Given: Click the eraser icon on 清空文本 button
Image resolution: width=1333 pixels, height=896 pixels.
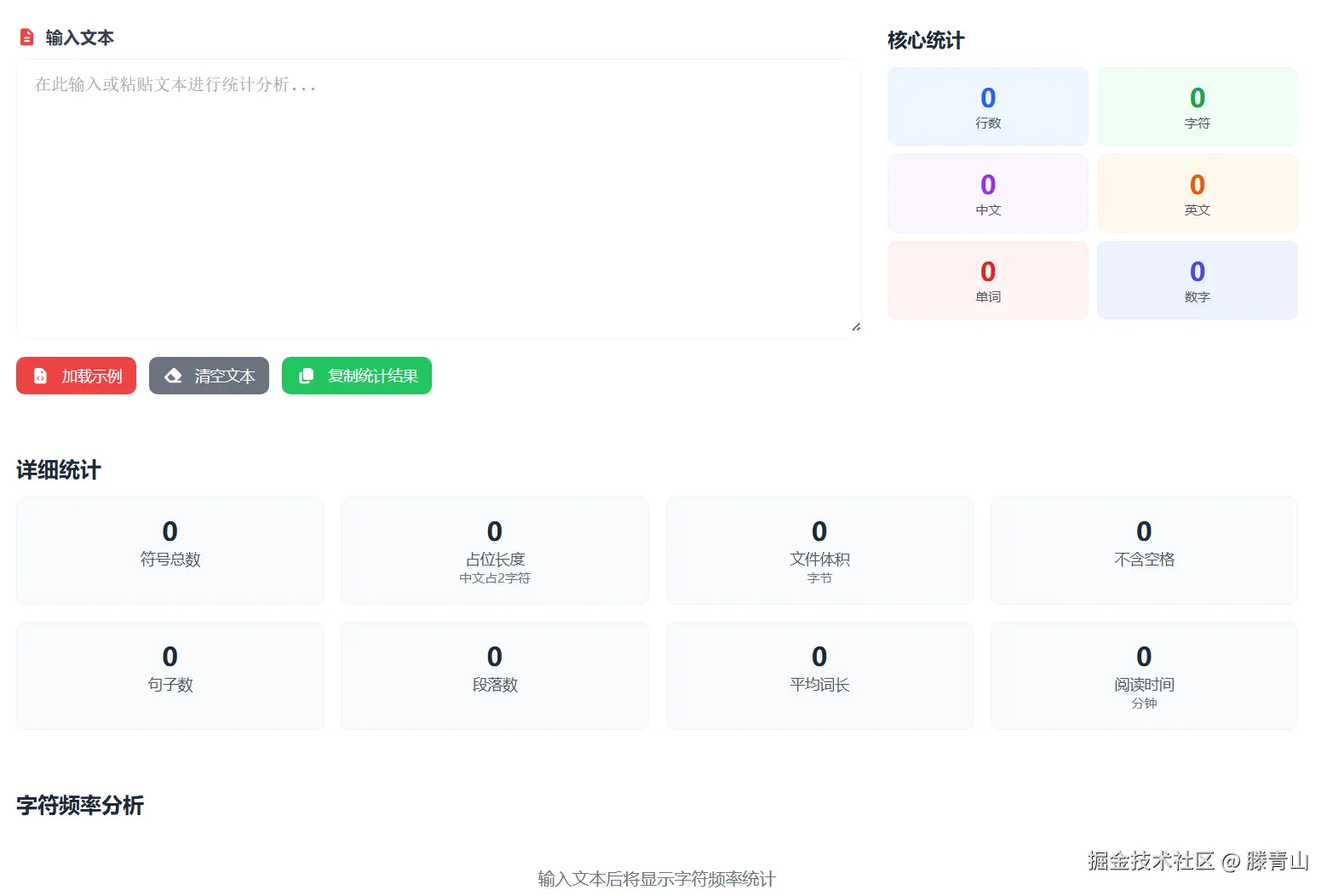Looking at the screenshot, I should 173,376.
